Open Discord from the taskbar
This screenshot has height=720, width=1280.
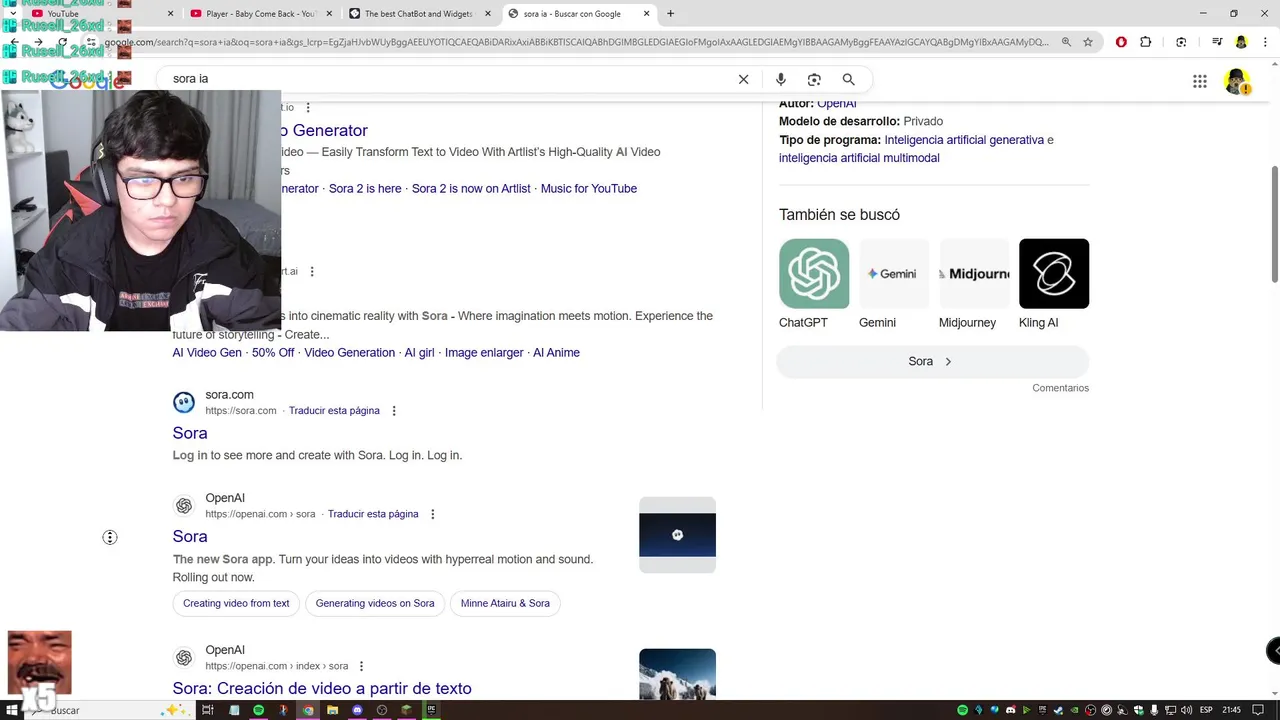(357, 710)
